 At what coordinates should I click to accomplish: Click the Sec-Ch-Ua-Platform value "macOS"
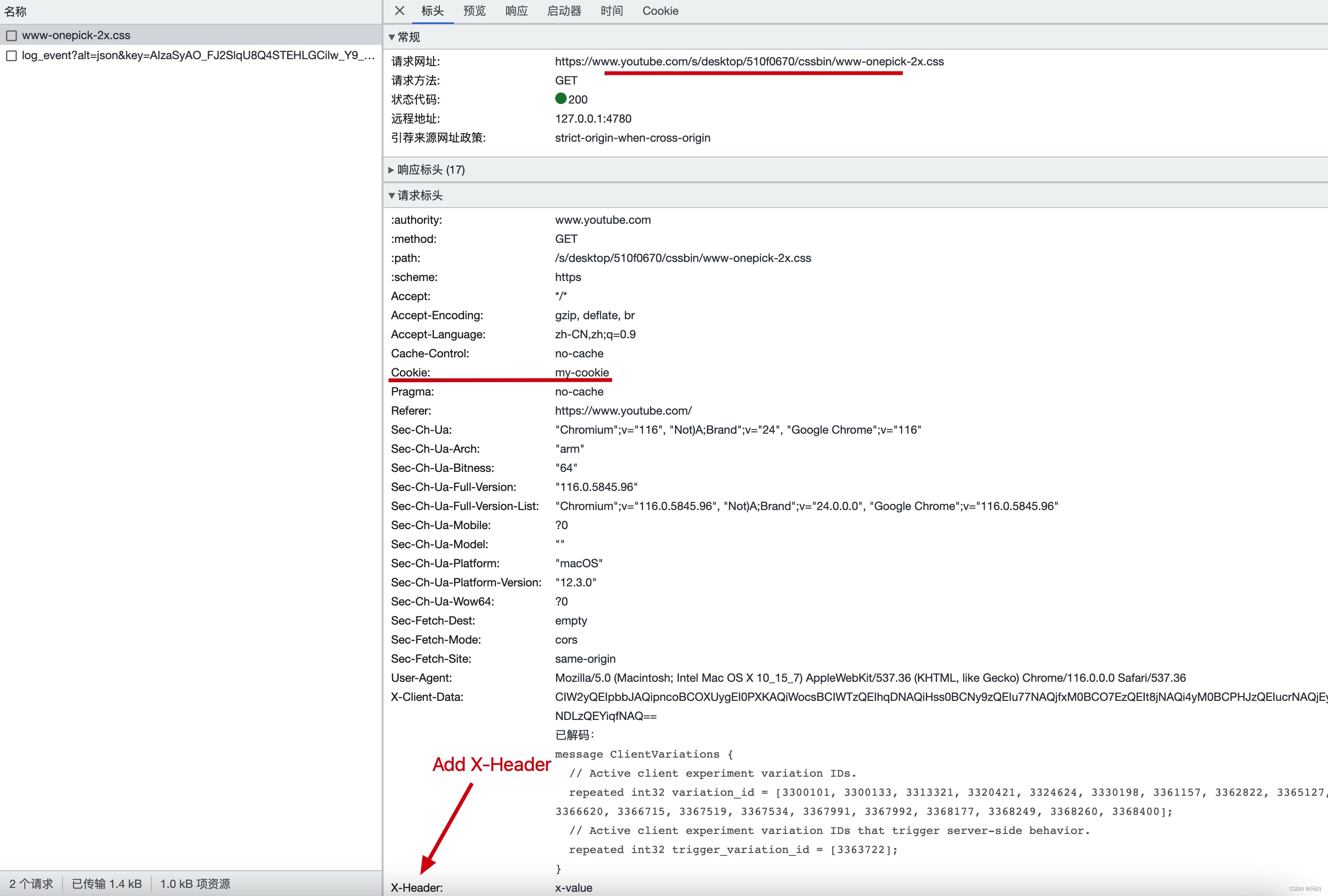coord(579,563)
